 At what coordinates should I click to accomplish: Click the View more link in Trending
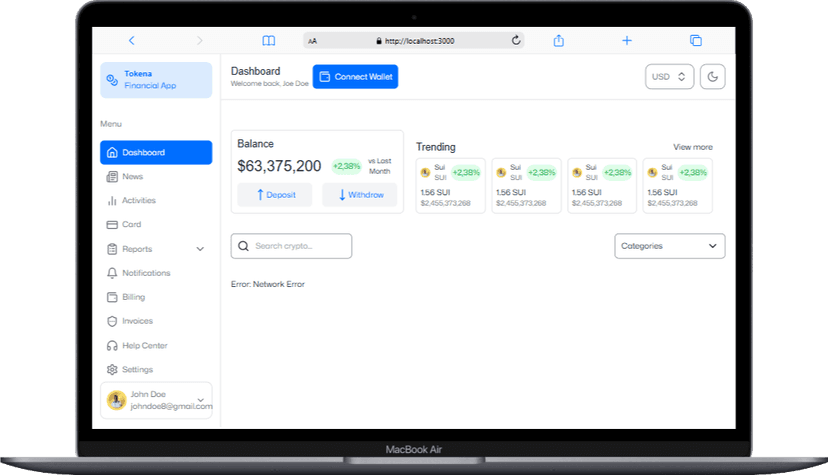click(x=693, y=147)
